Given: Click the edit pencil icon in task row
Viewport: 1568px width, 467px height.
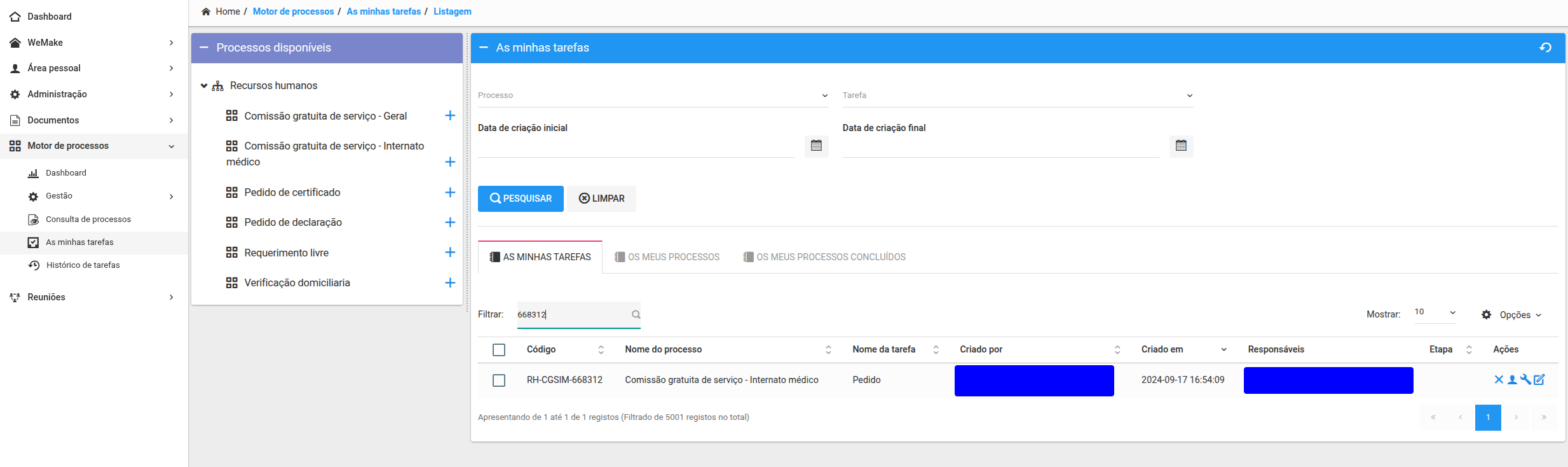Looking at the screenshot, I should (1539, 380).
